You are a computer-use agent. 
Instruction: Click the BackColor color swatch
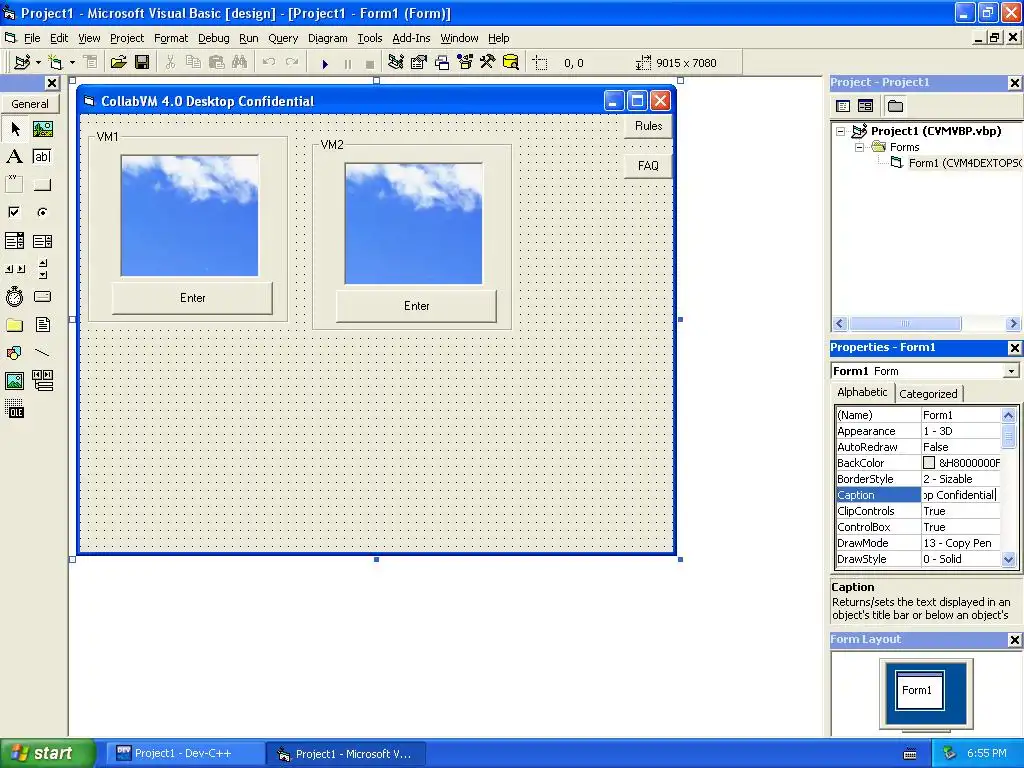pos(929,463)
